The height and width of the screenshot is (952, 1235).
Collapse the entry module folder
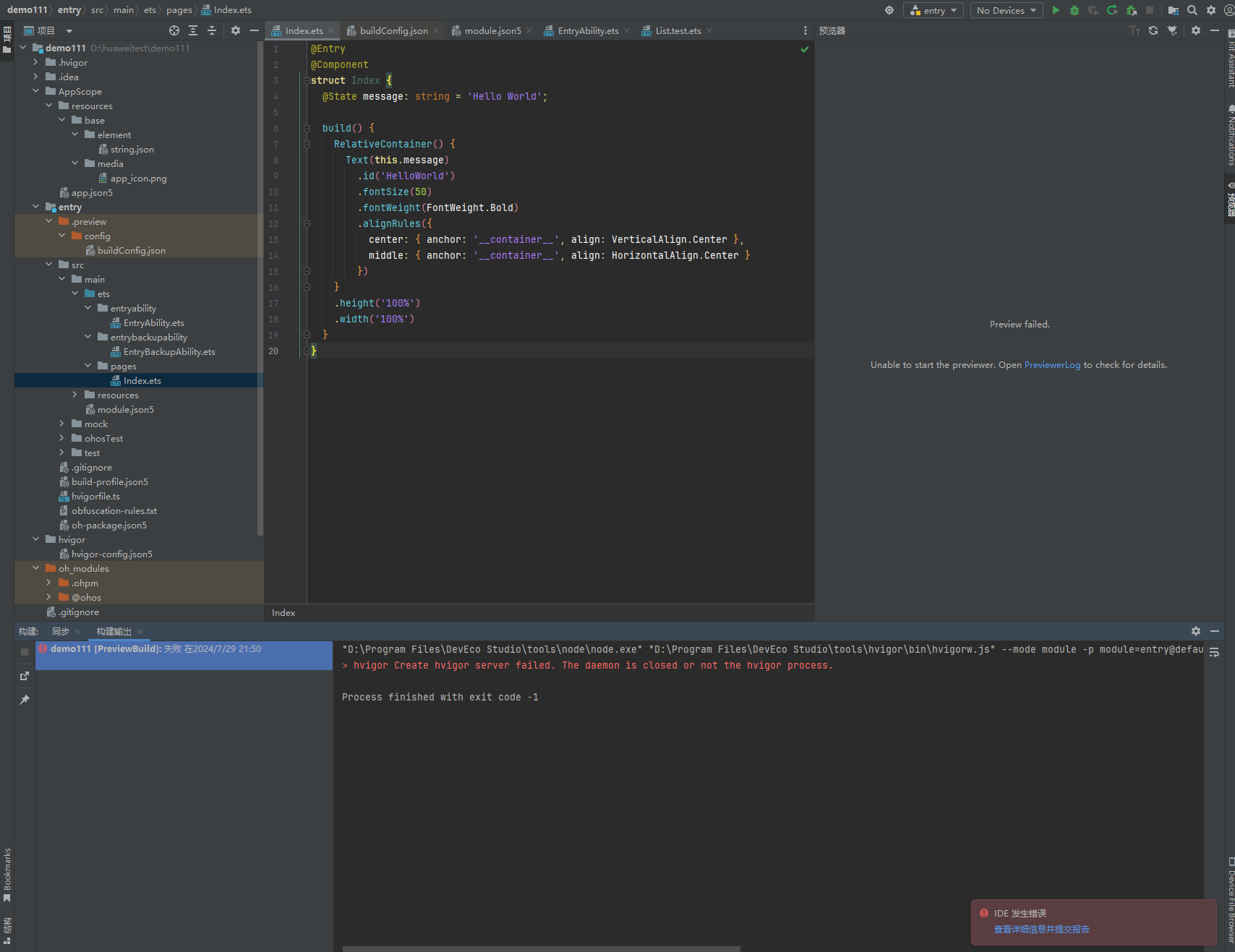click(35, 207)
